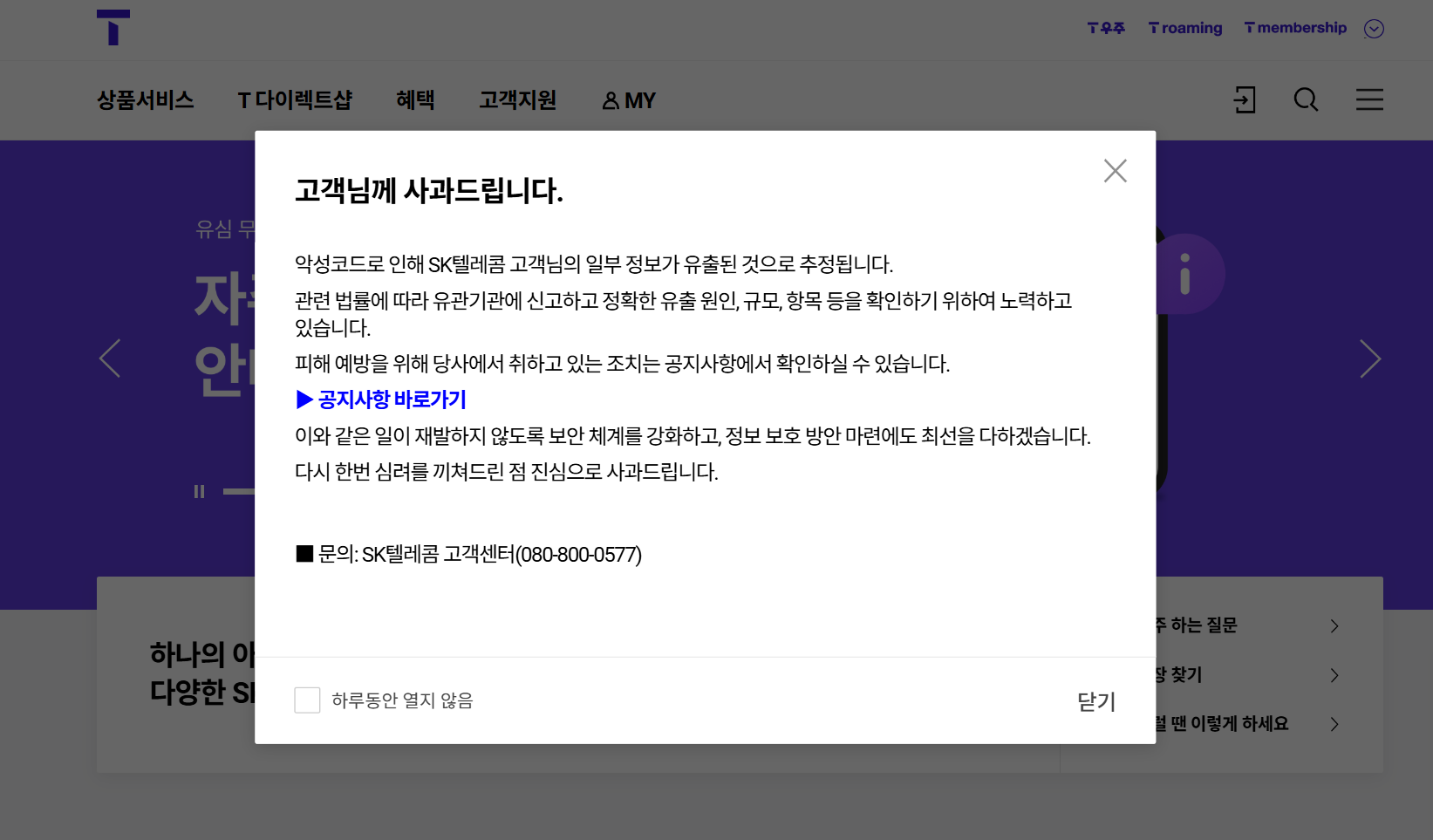Viewport: 1433px width, 840px height.
Task: Go to previous banner slide arrow
Action: 110,359
